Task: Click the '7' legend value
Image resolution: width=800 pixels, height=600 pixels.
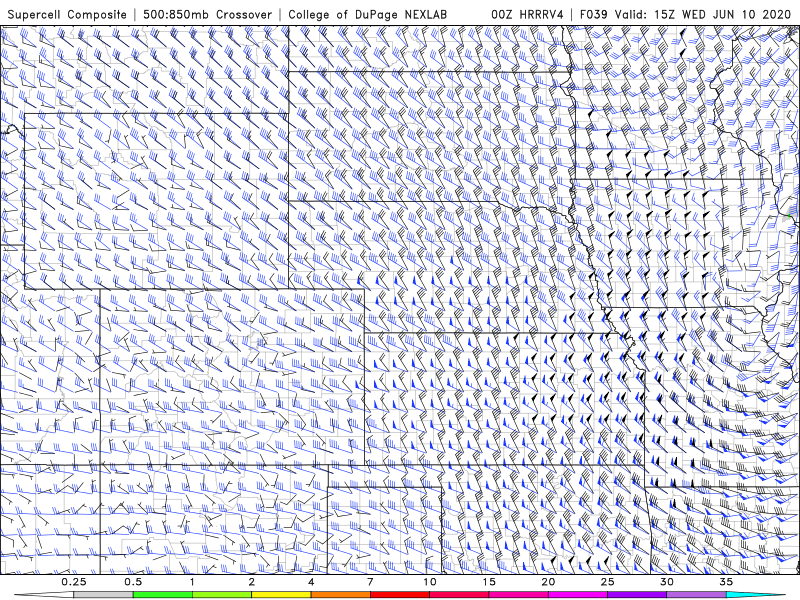Action: (x=370, y=582)
